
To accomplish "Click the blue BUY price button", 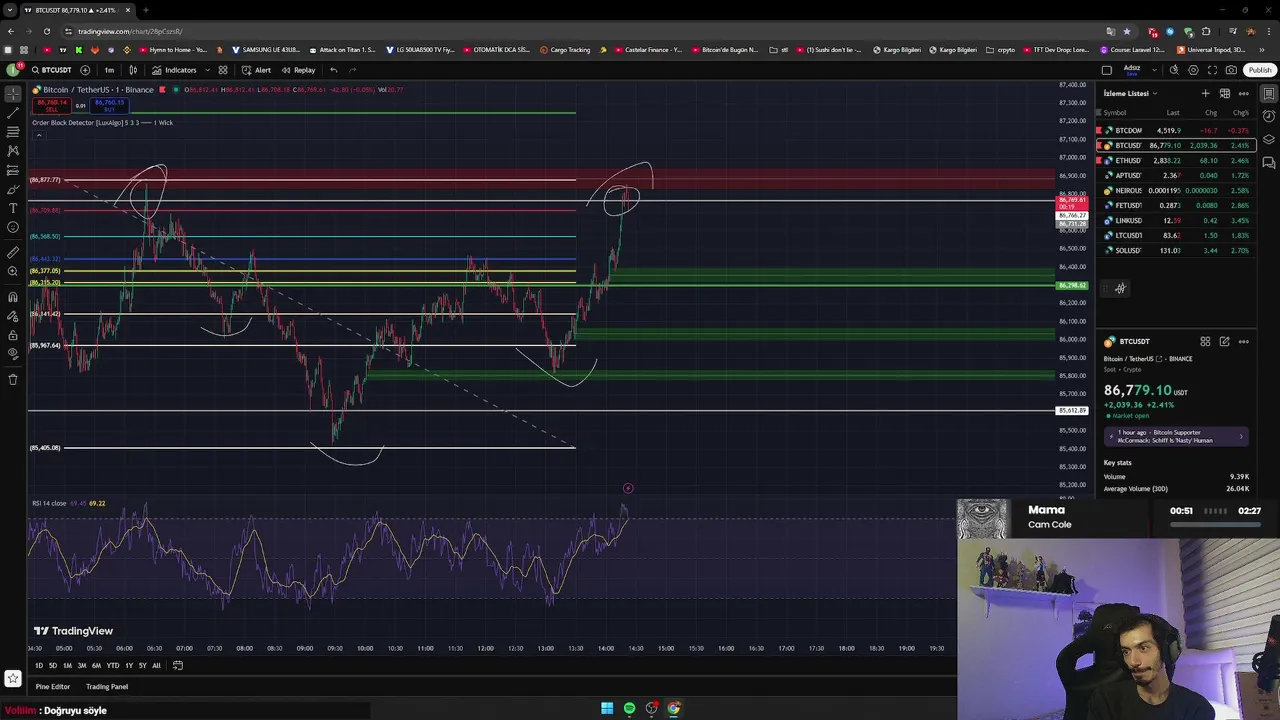I will coord(109,104).
